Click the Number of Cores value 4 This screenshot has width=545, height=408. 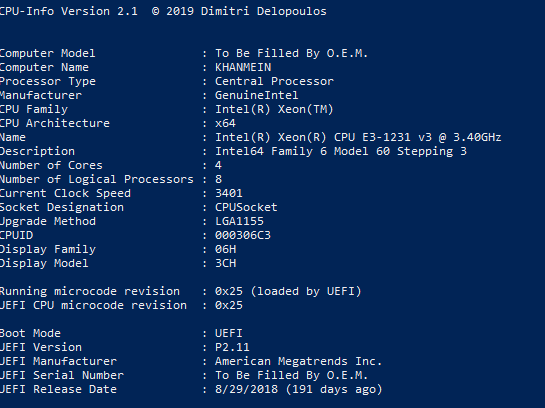[218, 165]
